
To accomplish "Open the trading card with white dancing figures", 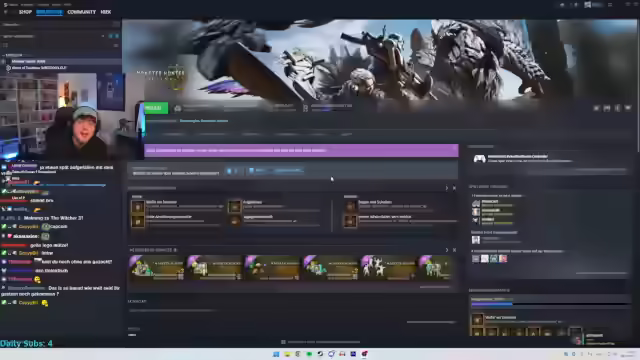I will (x=387, y=268).
